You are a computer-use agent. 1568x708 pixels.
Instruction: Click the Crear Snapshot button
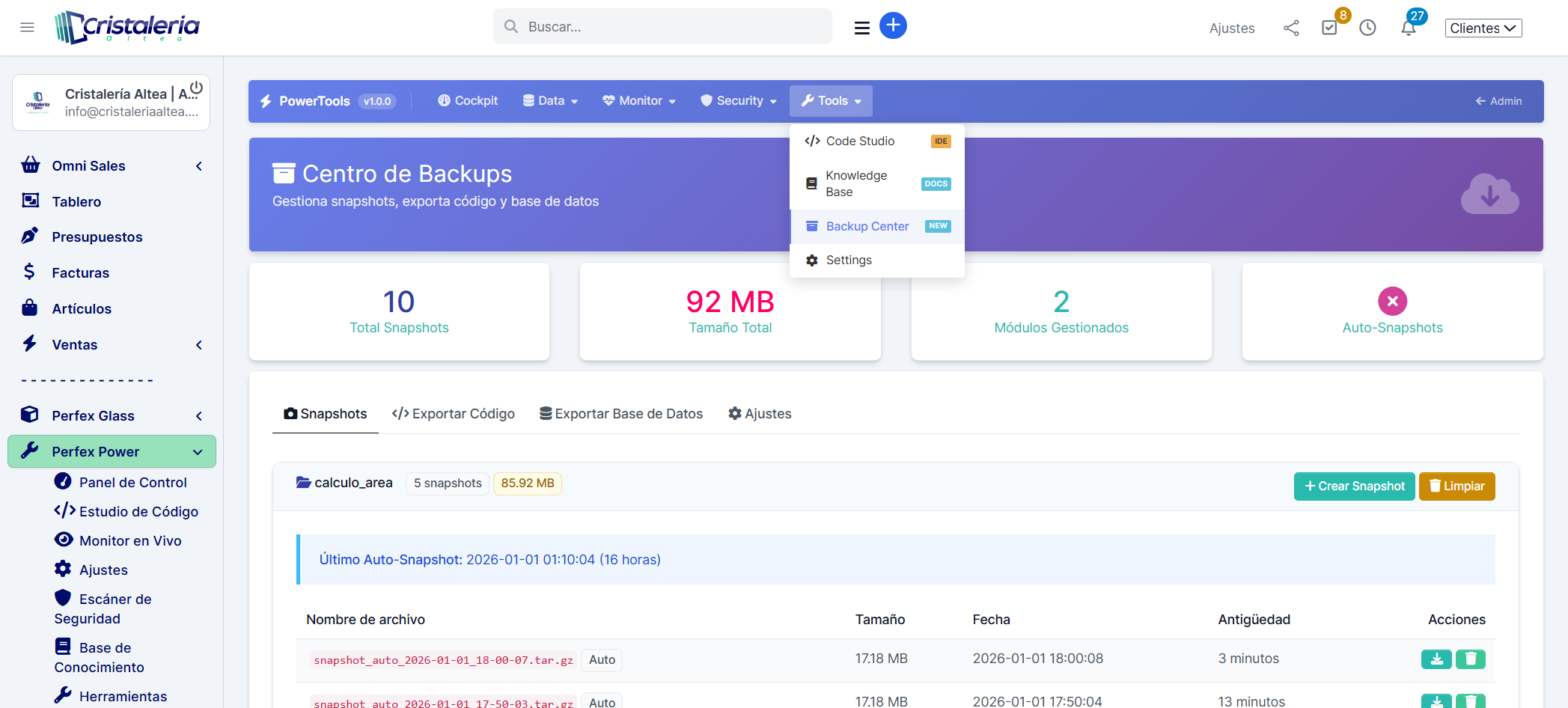tap(1354, 486)
